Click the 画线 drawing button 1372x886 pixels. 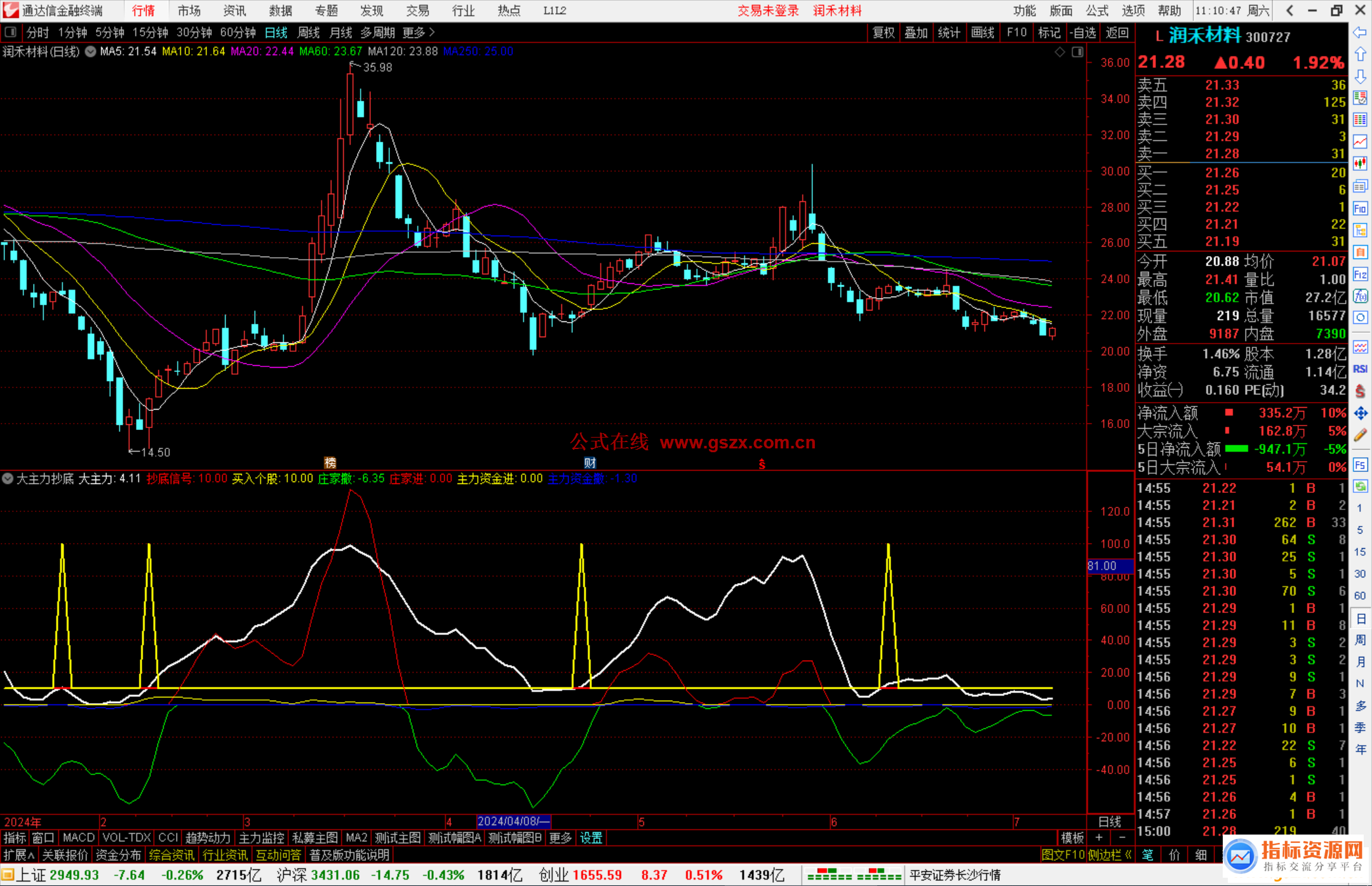983,32
